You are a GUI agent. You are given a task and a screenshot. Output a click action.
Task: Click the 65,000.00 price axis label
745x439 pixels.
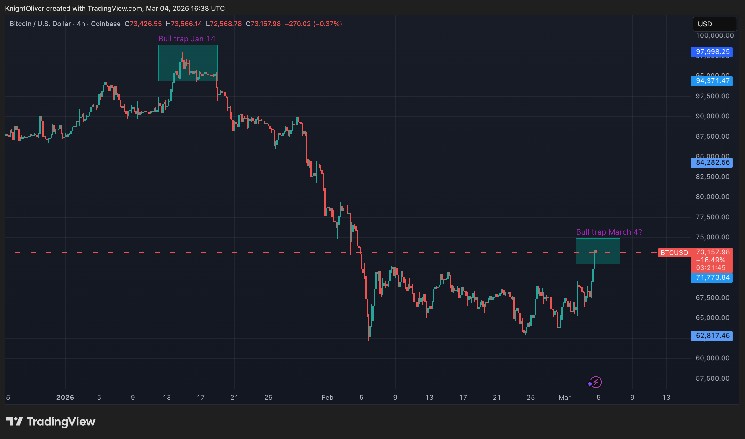pos(712,318)
